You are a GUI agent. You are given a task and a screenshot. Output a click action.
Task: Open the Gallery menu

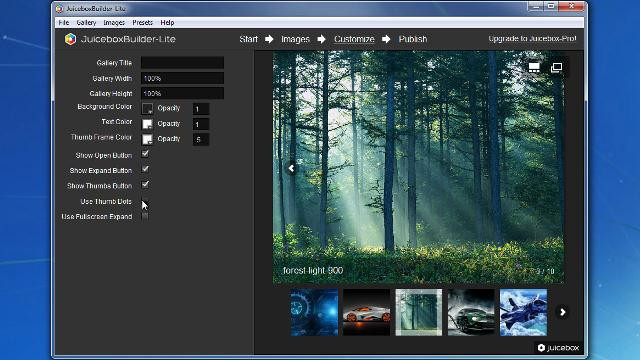pos(86,22)
